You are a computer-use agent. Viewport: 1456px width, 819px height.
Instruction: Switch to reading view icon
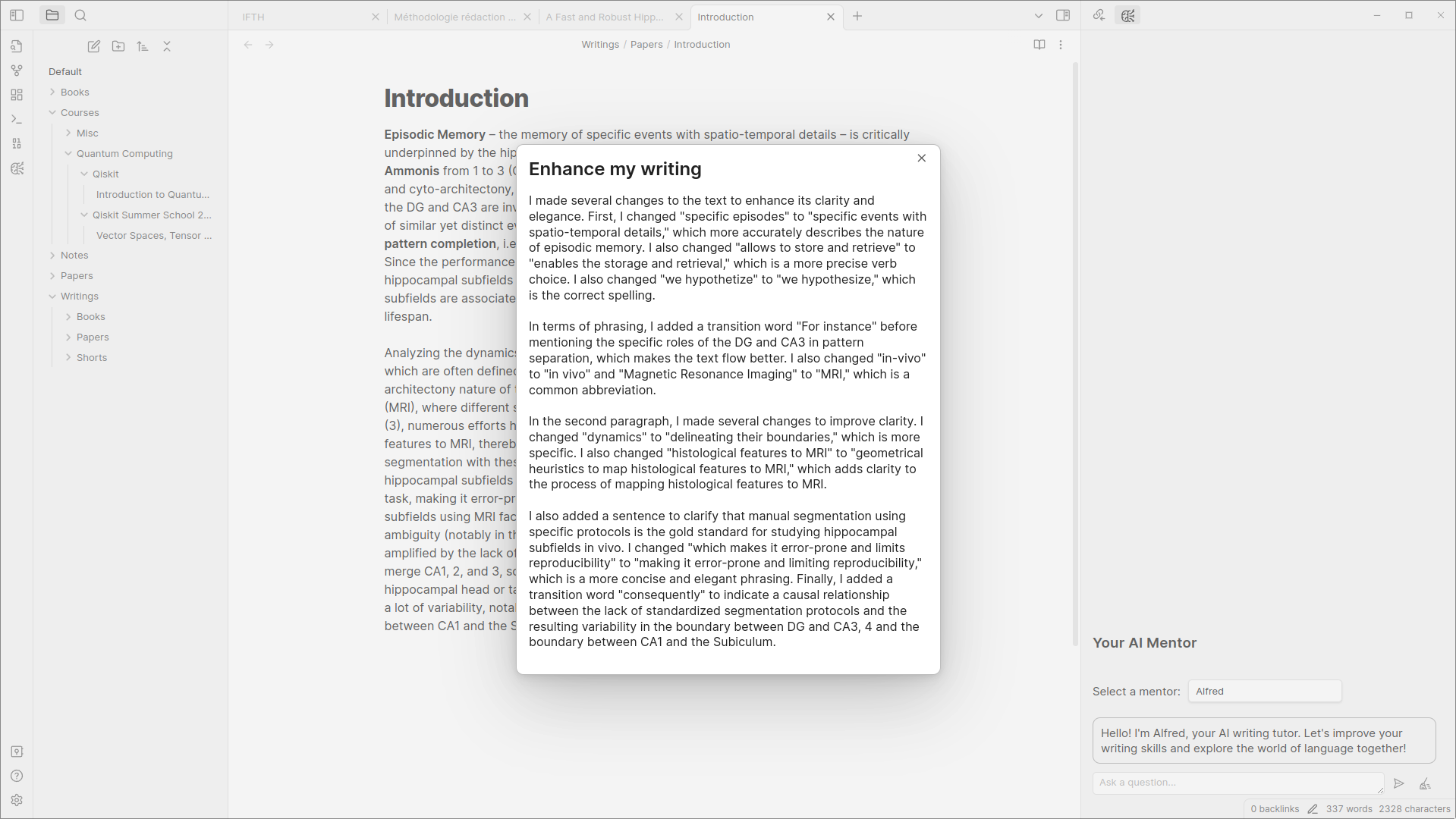[1039, 45]
